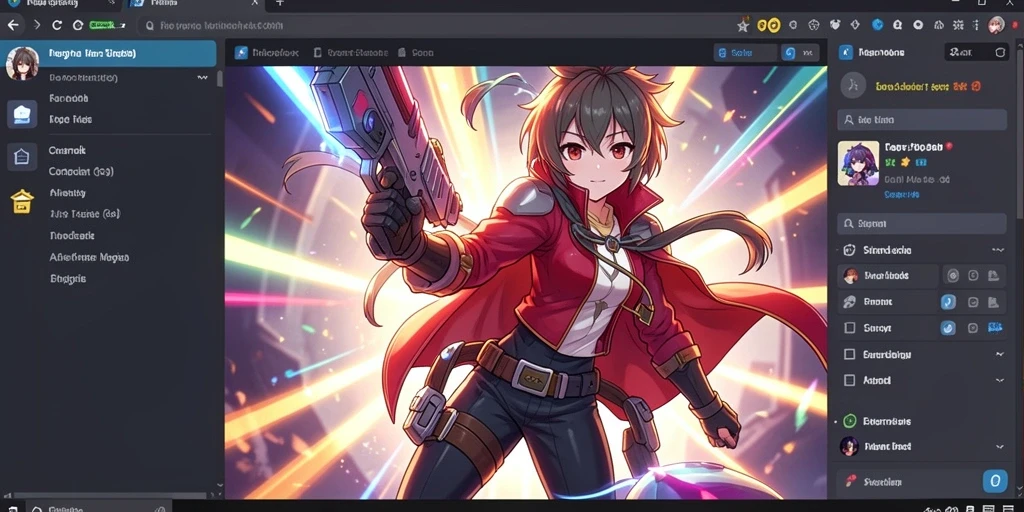
Task: Click the green circle icon in the right panel
Action: click(x=849, y=421)
